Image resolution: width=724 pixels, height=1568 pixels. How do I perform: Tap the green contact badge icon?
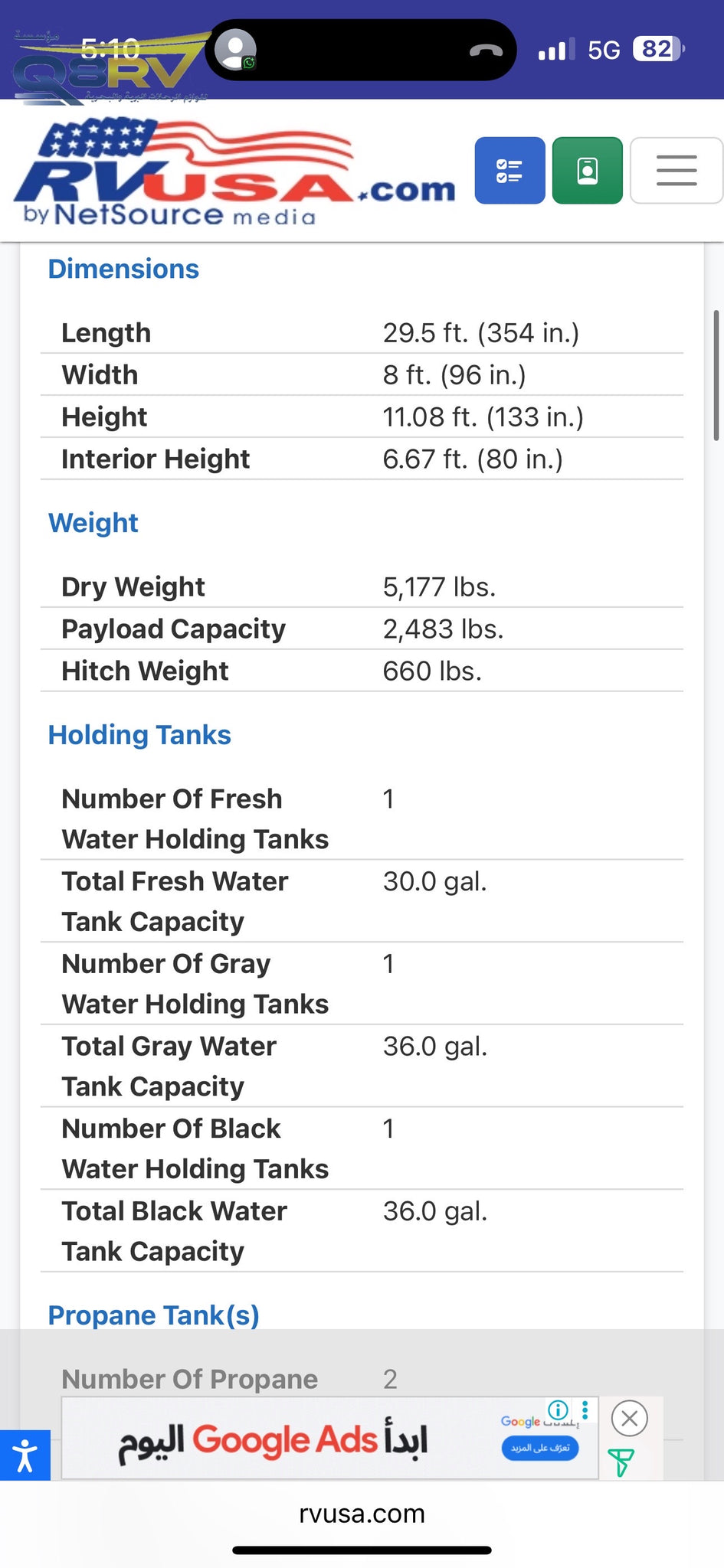click(x=587, y=171)
